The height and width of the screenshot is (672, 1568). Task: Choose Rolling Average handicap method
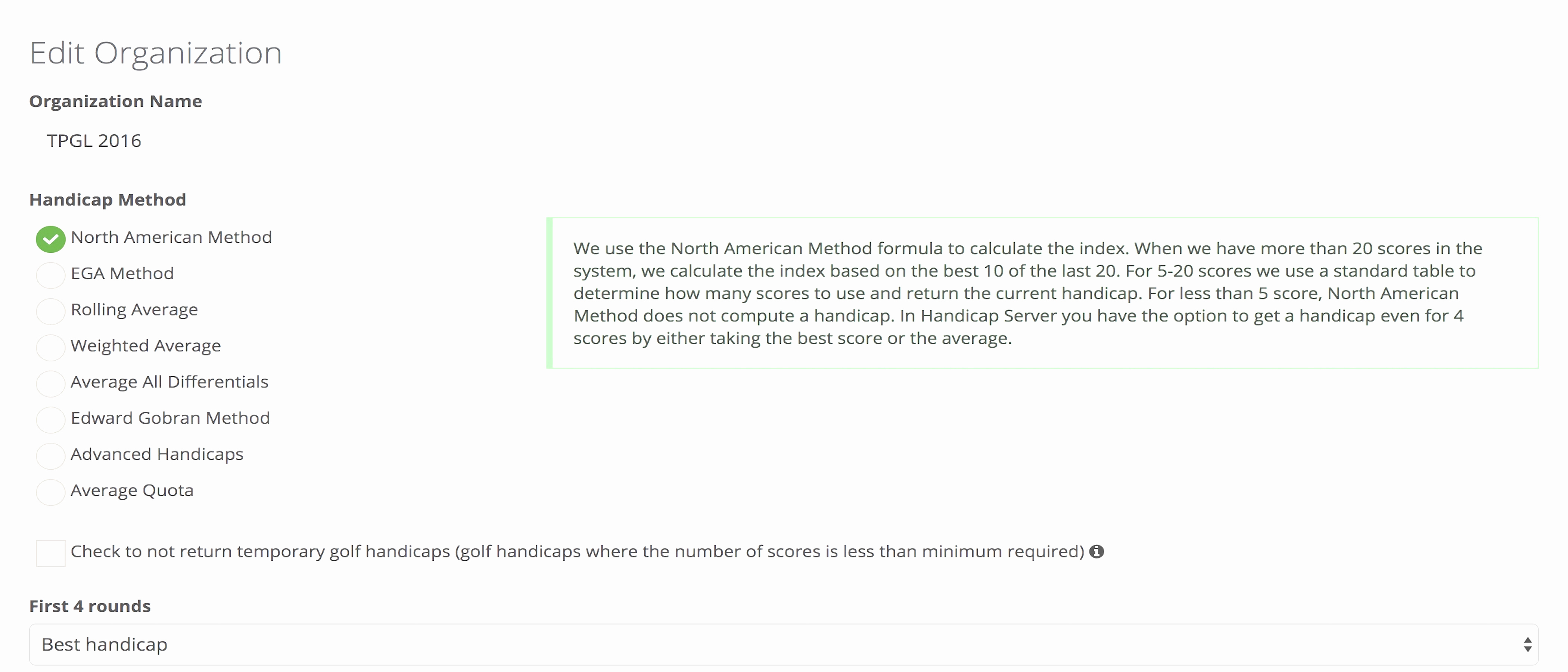click(x=50, y=311)
